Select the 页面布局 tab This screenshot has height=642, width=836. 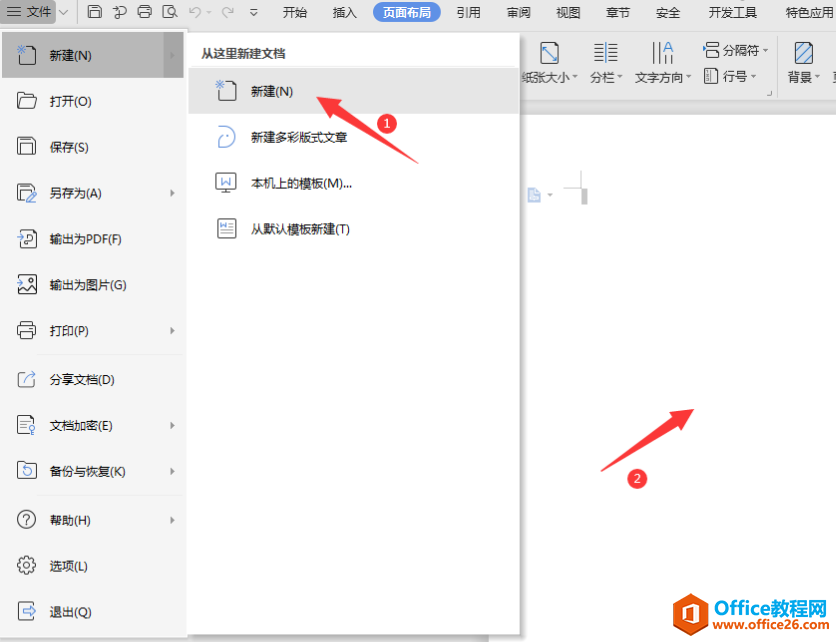tap(407, 12)
